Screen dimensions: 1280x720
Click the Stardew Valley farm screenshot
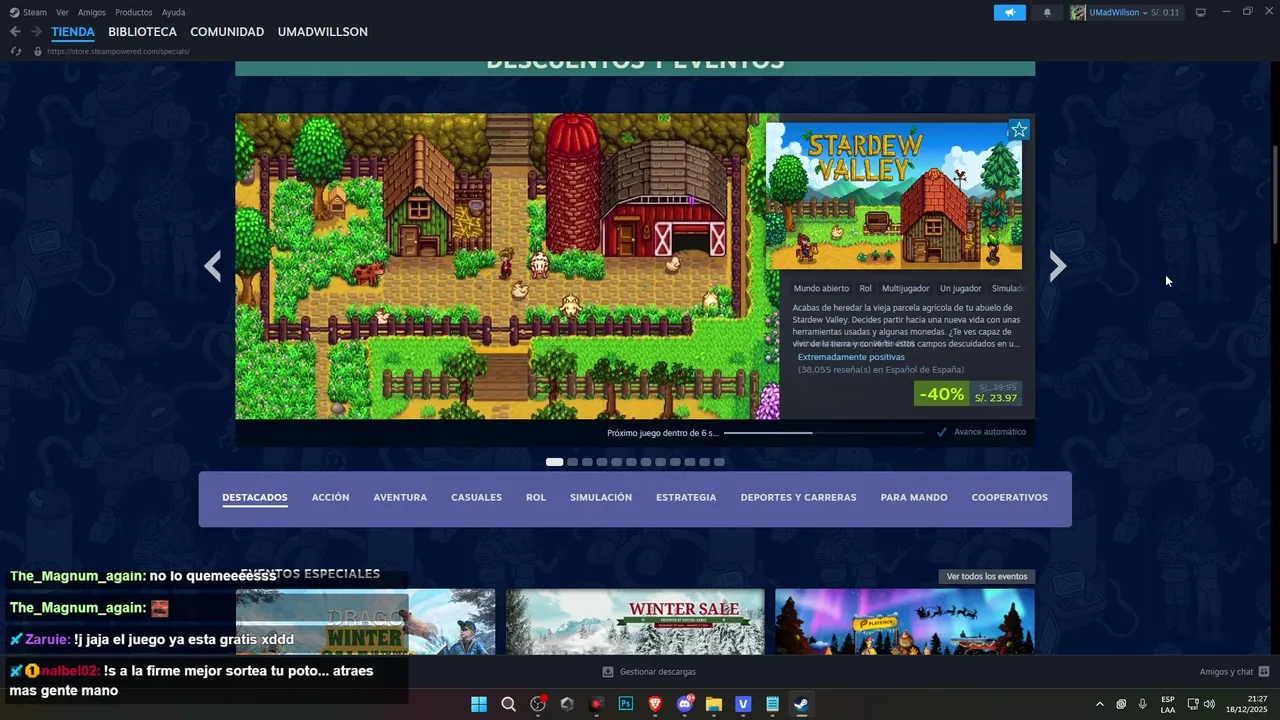[507, 266]
